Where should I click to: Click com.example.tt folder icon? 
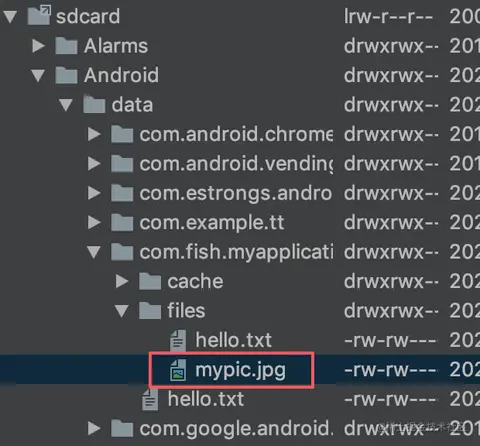(122, 222)
